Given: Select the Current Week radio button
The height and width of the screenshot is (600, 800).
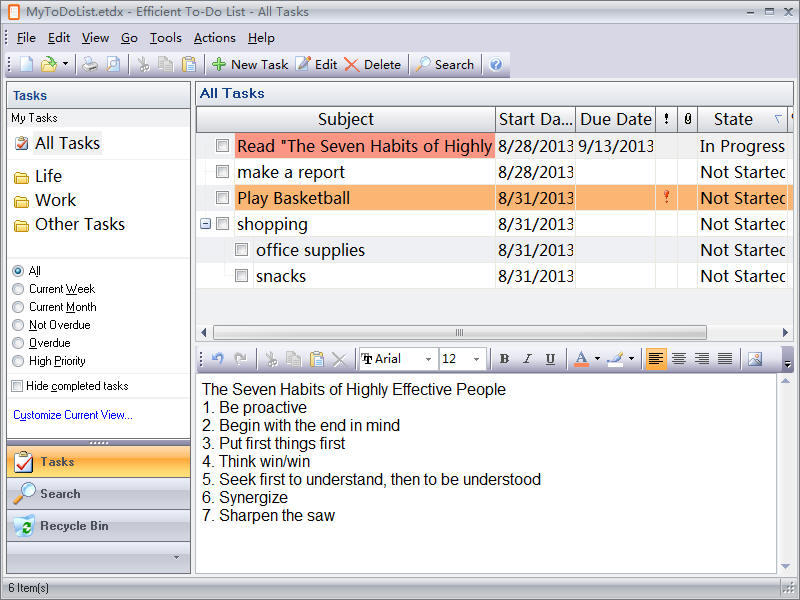Looking at the screenshot, I should click(x=18, y=289).
